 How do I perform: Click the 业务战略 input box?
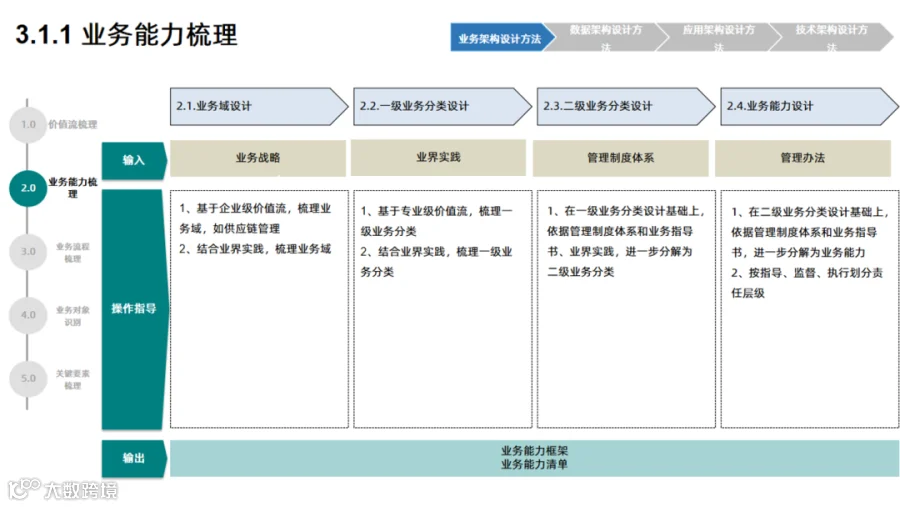[258, 158]
